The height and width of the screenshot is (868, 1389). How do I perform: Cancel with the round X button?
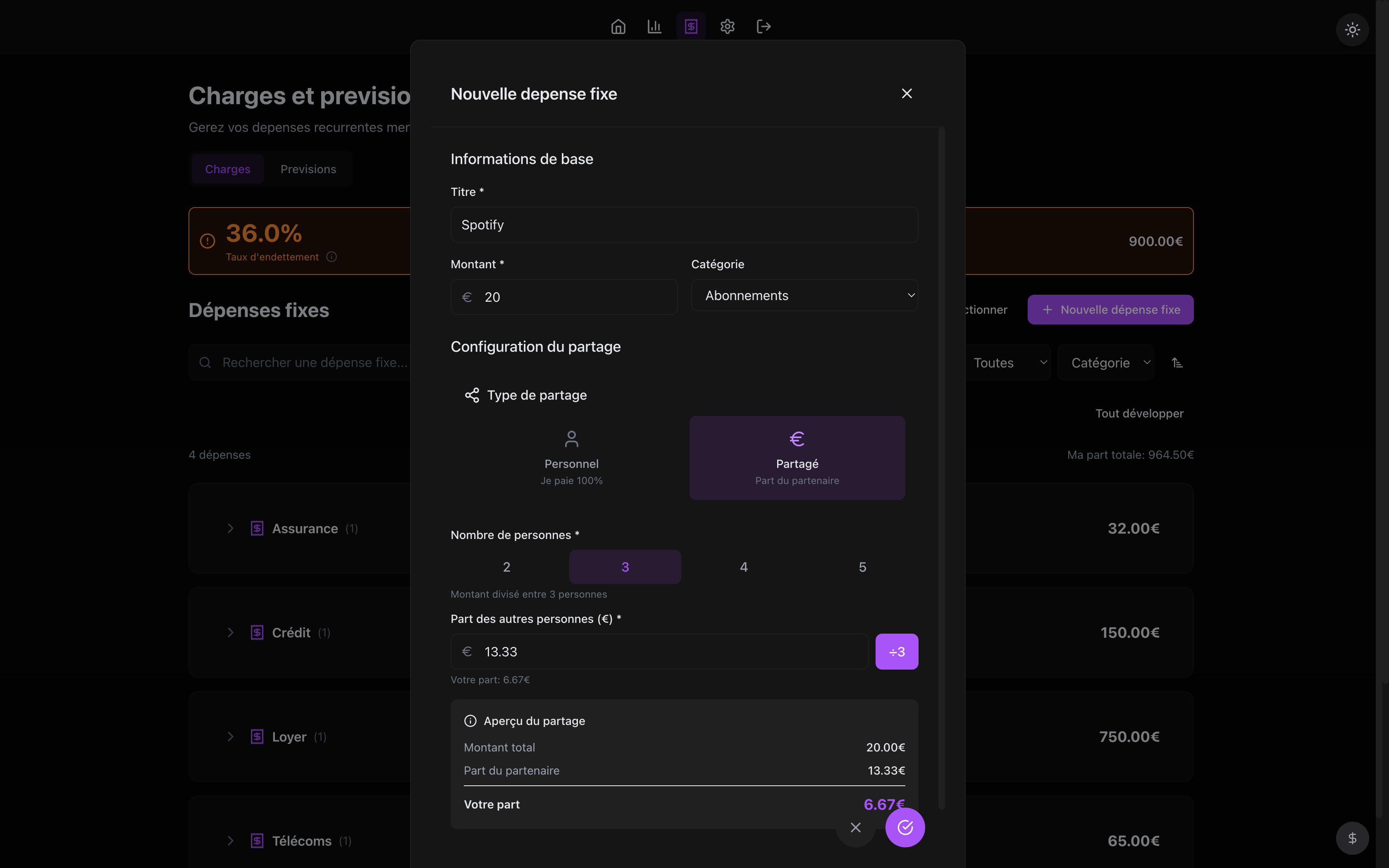(x=856, y=827)
